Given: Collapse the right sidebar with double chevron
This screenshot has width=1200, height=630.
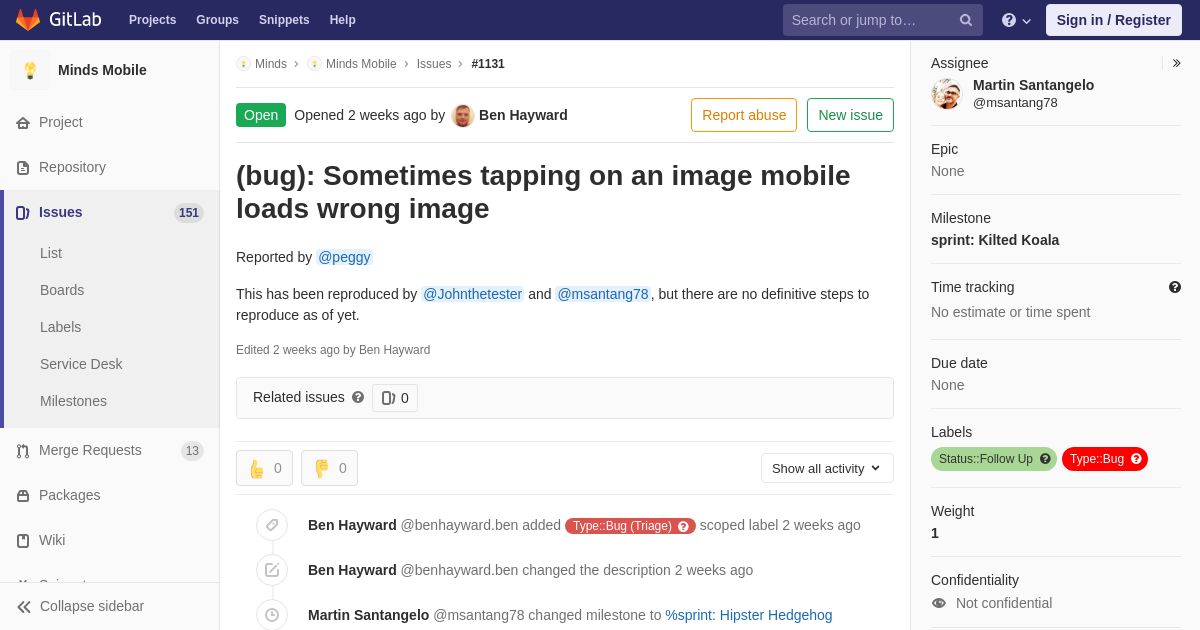Looking at the screenshot, I should [x=1176, y=63].
